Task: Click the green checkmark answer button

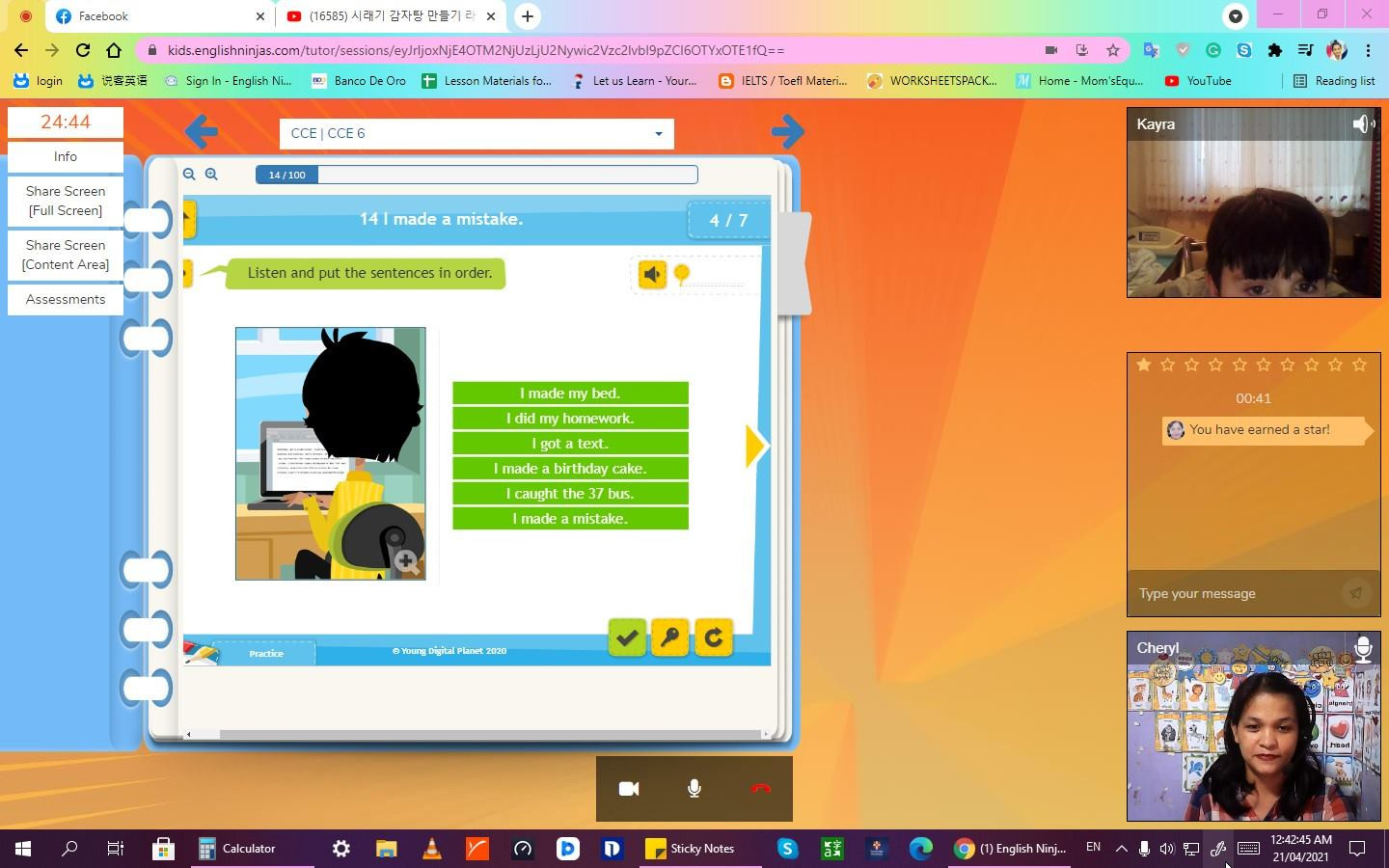Action: point(627,637)
